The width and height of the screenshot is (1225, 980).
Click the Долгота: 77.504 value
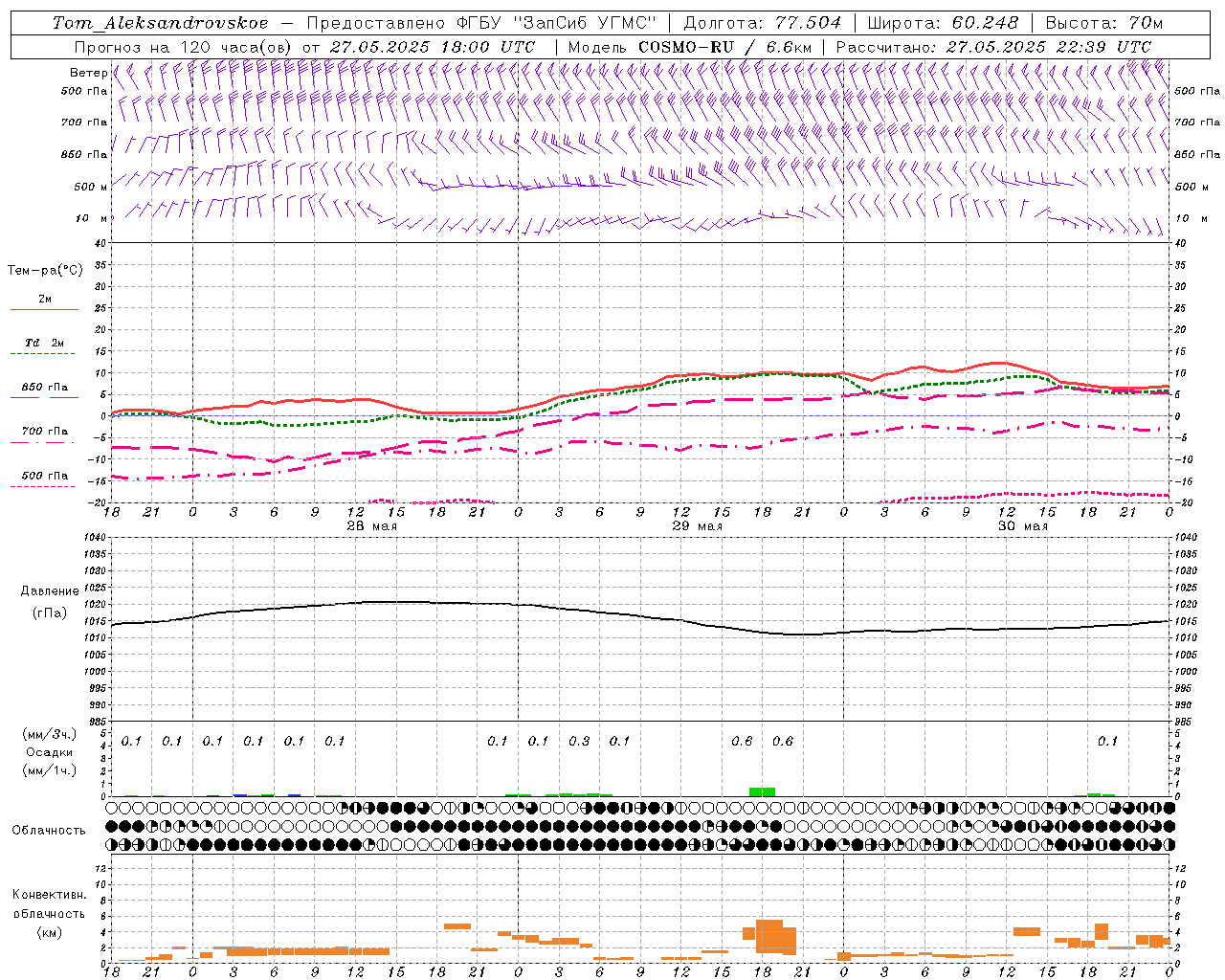point(762,23)
